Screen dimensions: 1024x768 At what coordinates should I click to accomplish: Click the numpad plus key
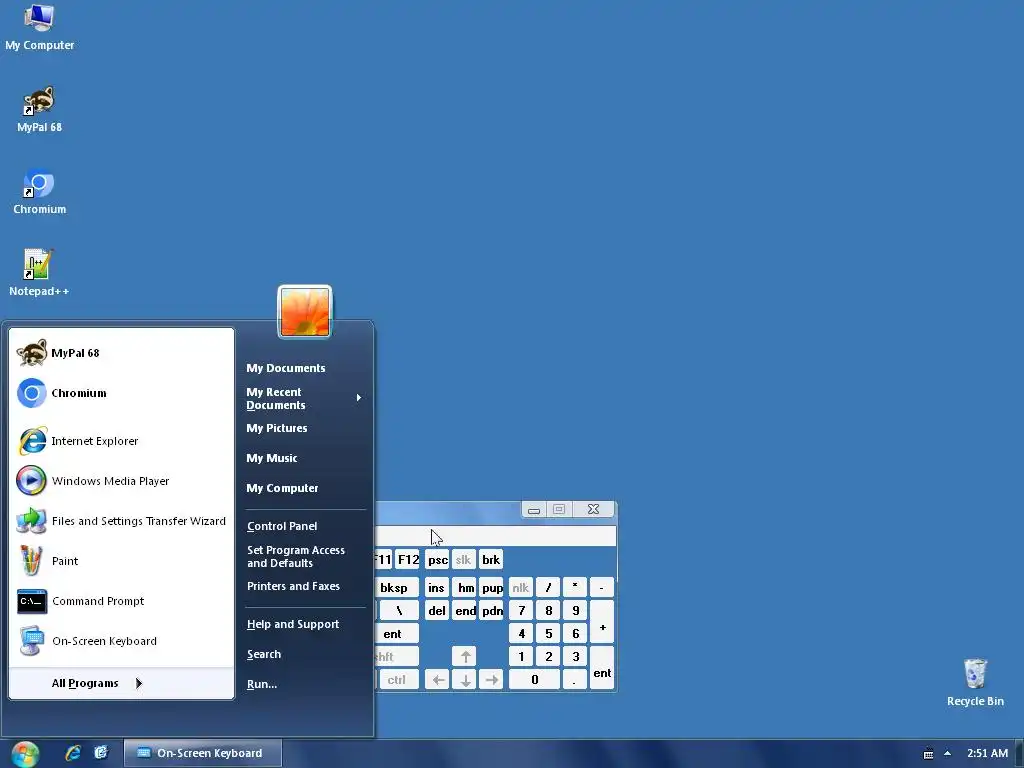coord(602,622)
